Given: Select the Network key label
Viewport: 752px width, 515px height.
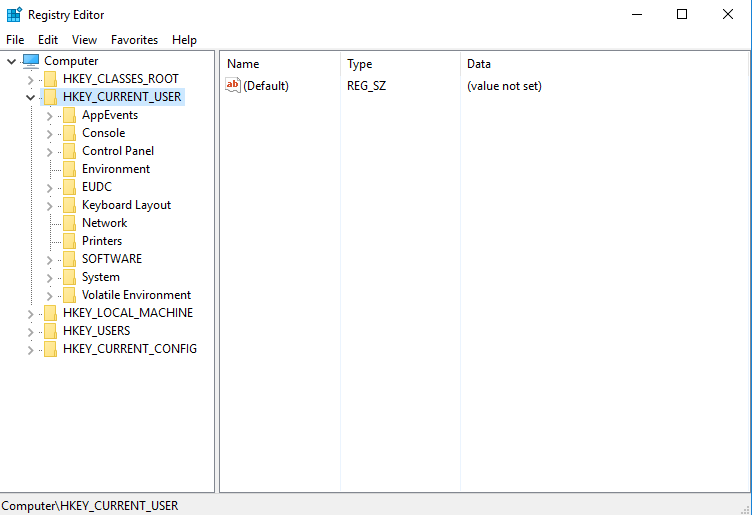Looking at the screenshot, I should click(105, 223).
